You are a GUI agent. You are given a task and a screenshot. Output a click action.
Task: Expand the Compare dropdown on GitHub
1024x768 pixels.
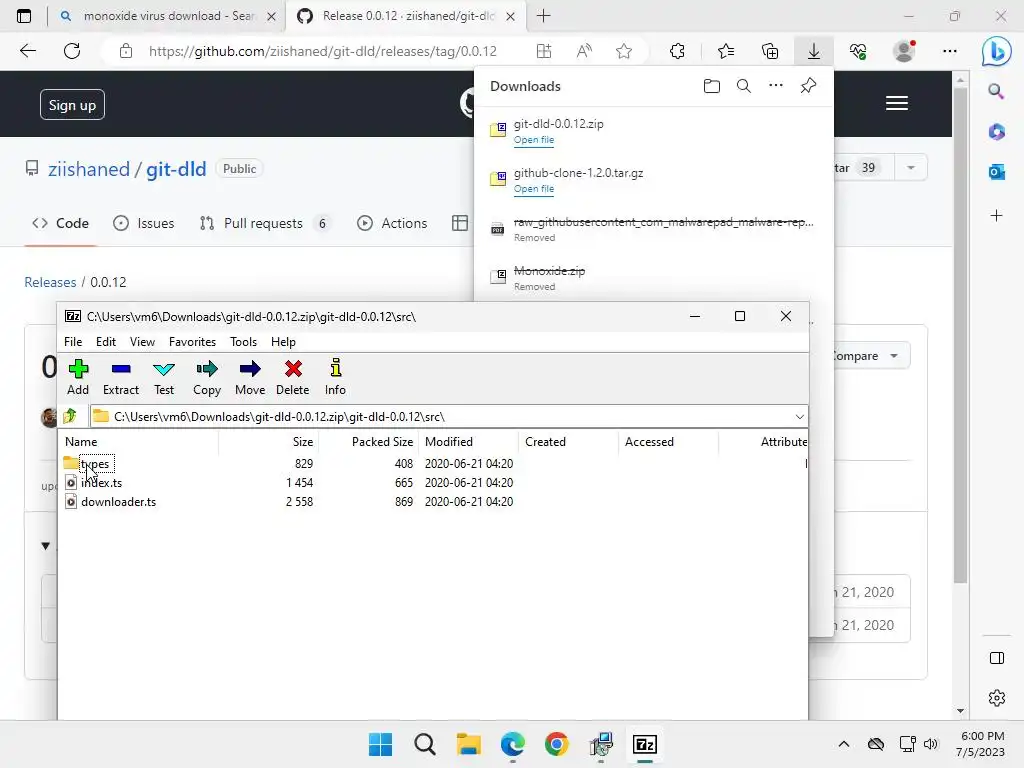[x=894, y=356]
